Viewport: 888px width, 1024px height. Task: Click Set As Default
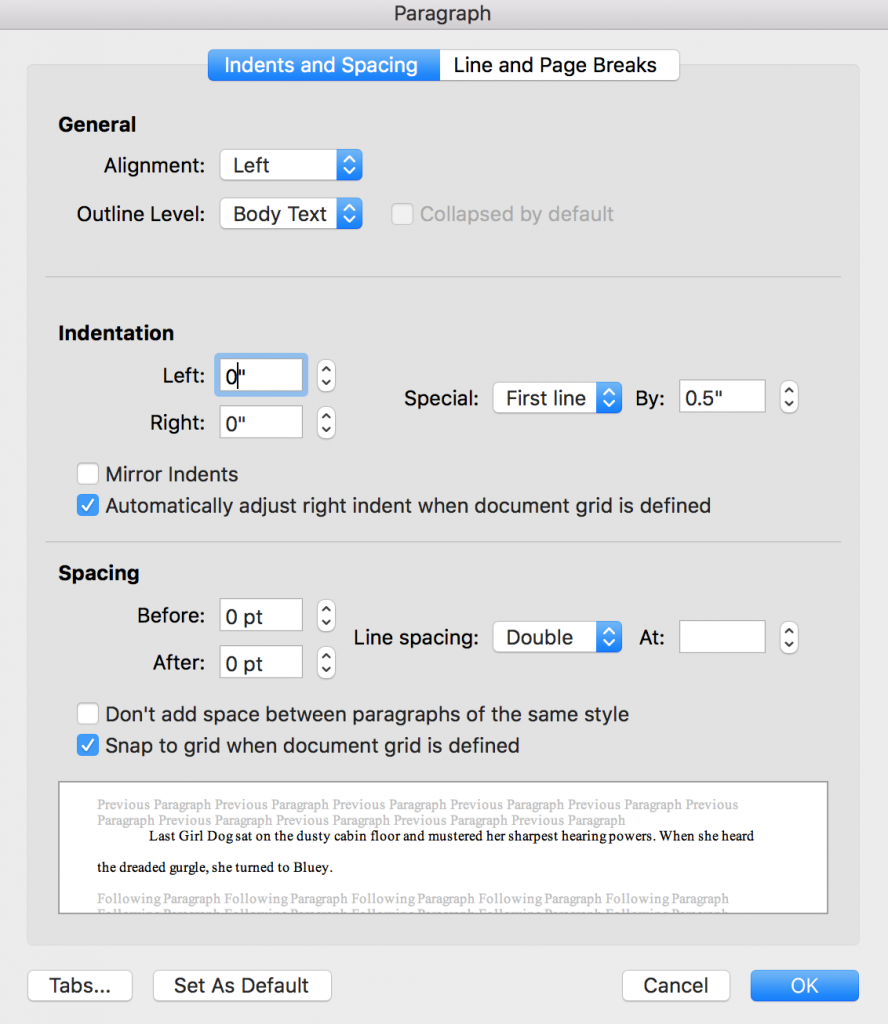pyautogui.click(x=241, y=985)
